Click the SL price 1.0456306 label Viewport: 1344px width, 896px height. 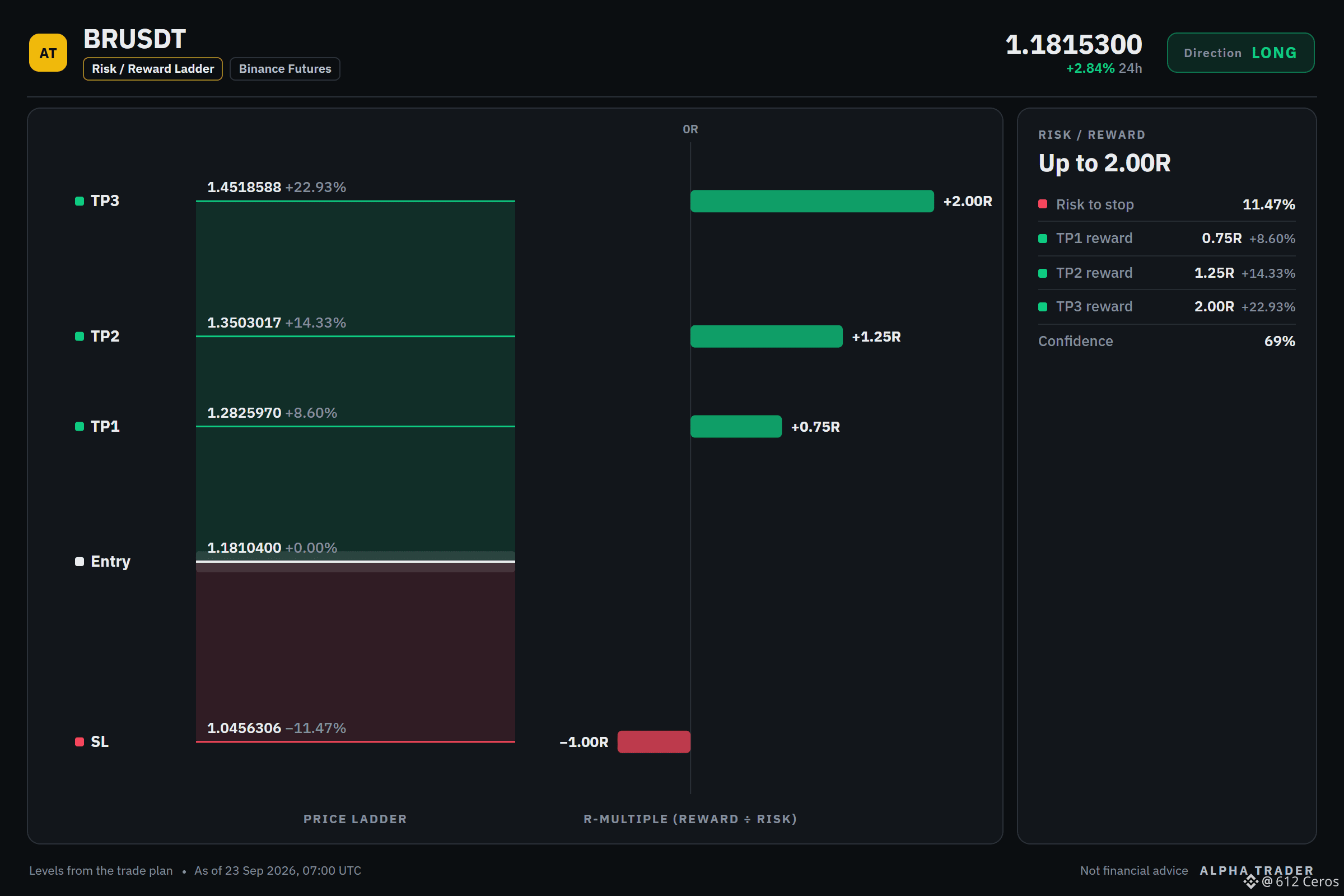point(244,728)
